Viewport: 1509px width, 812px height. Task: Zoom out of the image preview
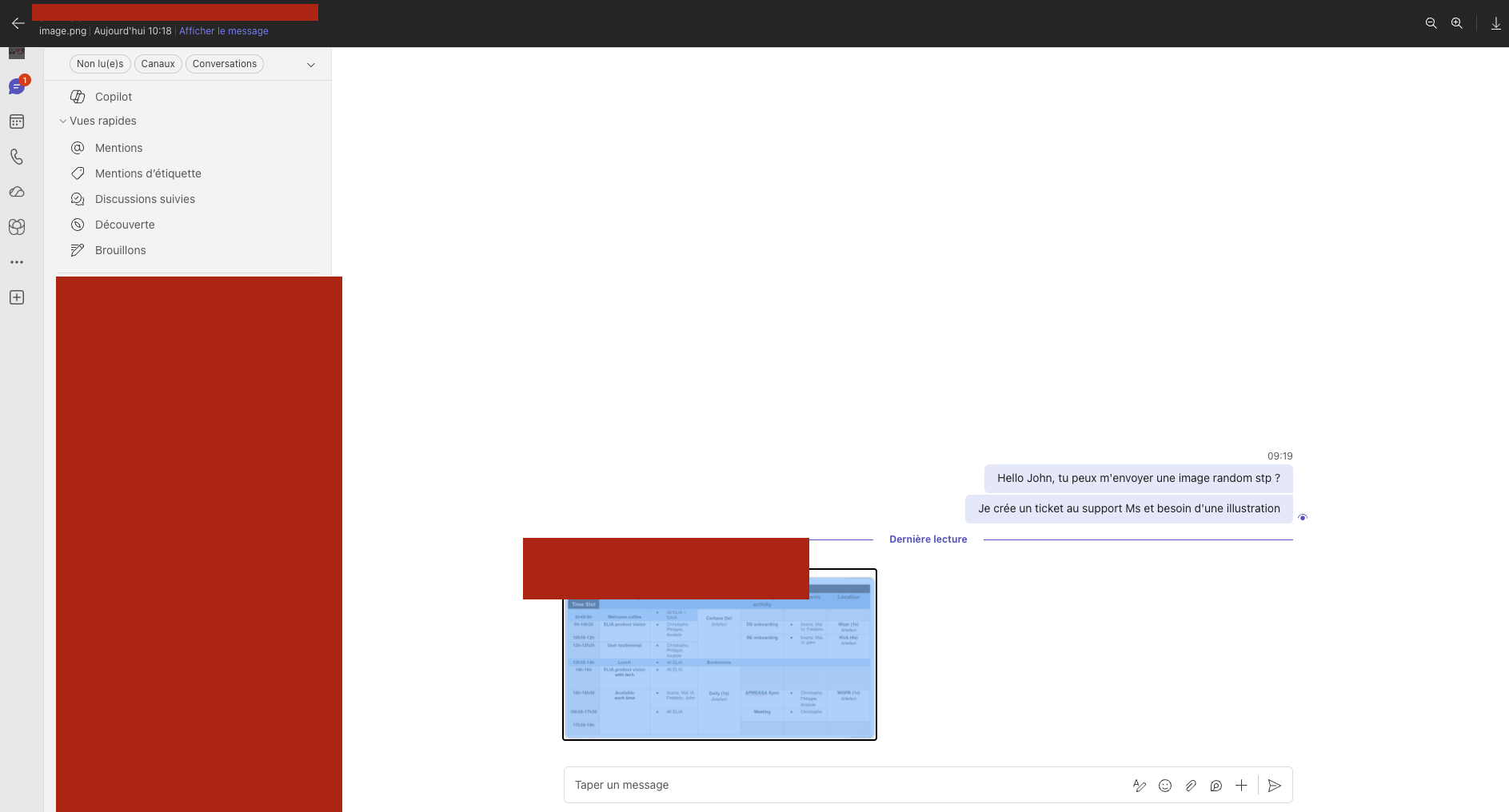click(x=1431, y=23)
